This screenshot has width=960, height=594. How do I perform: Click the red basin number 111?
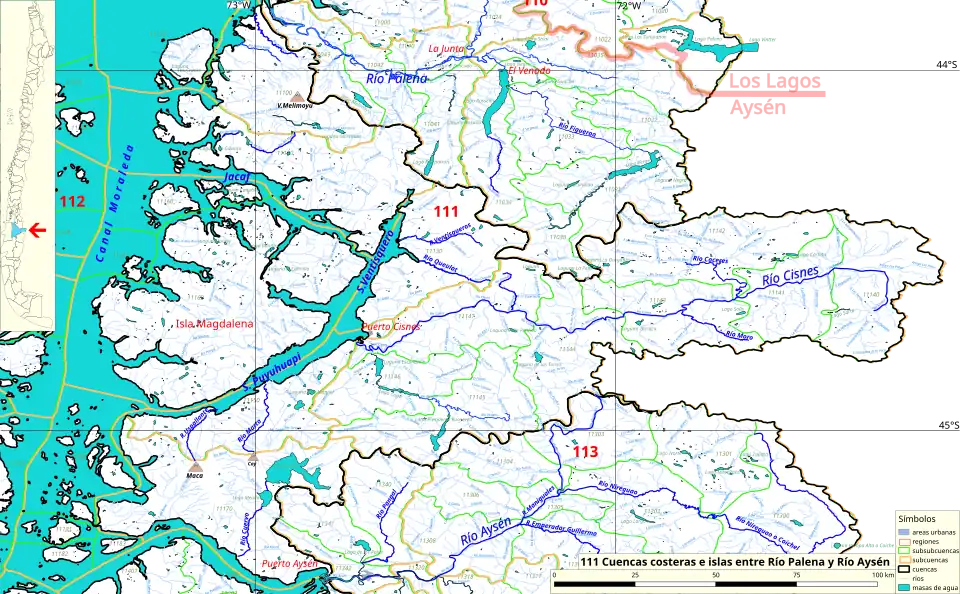click(x=446, y=211)
